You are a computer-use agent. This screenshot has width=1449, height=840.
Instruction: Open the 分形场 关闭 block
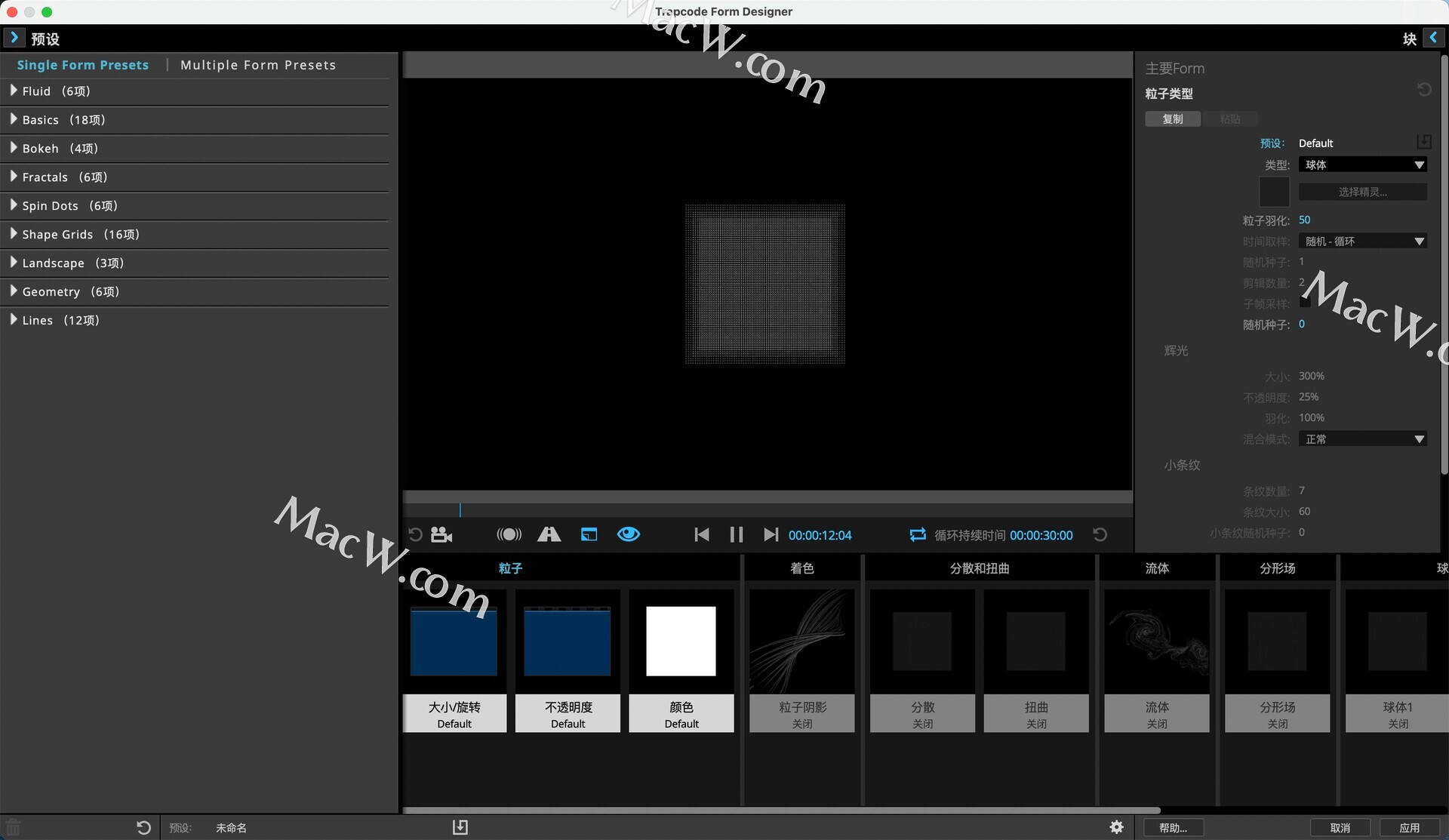[1278, 660]
